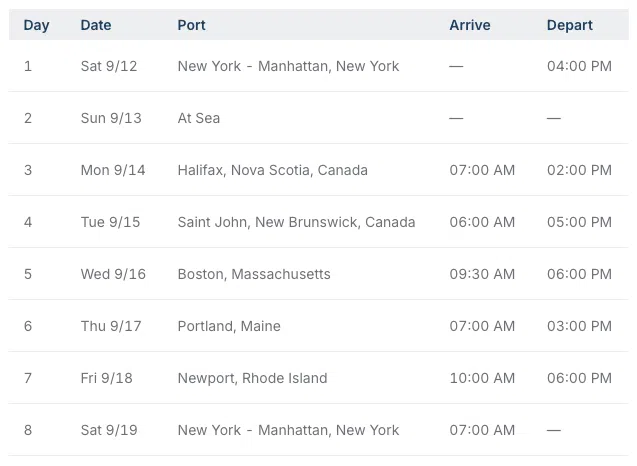
Task: Click the 09:30 AM arrival time
Action: pyautogui.click(x=482, y=274)
